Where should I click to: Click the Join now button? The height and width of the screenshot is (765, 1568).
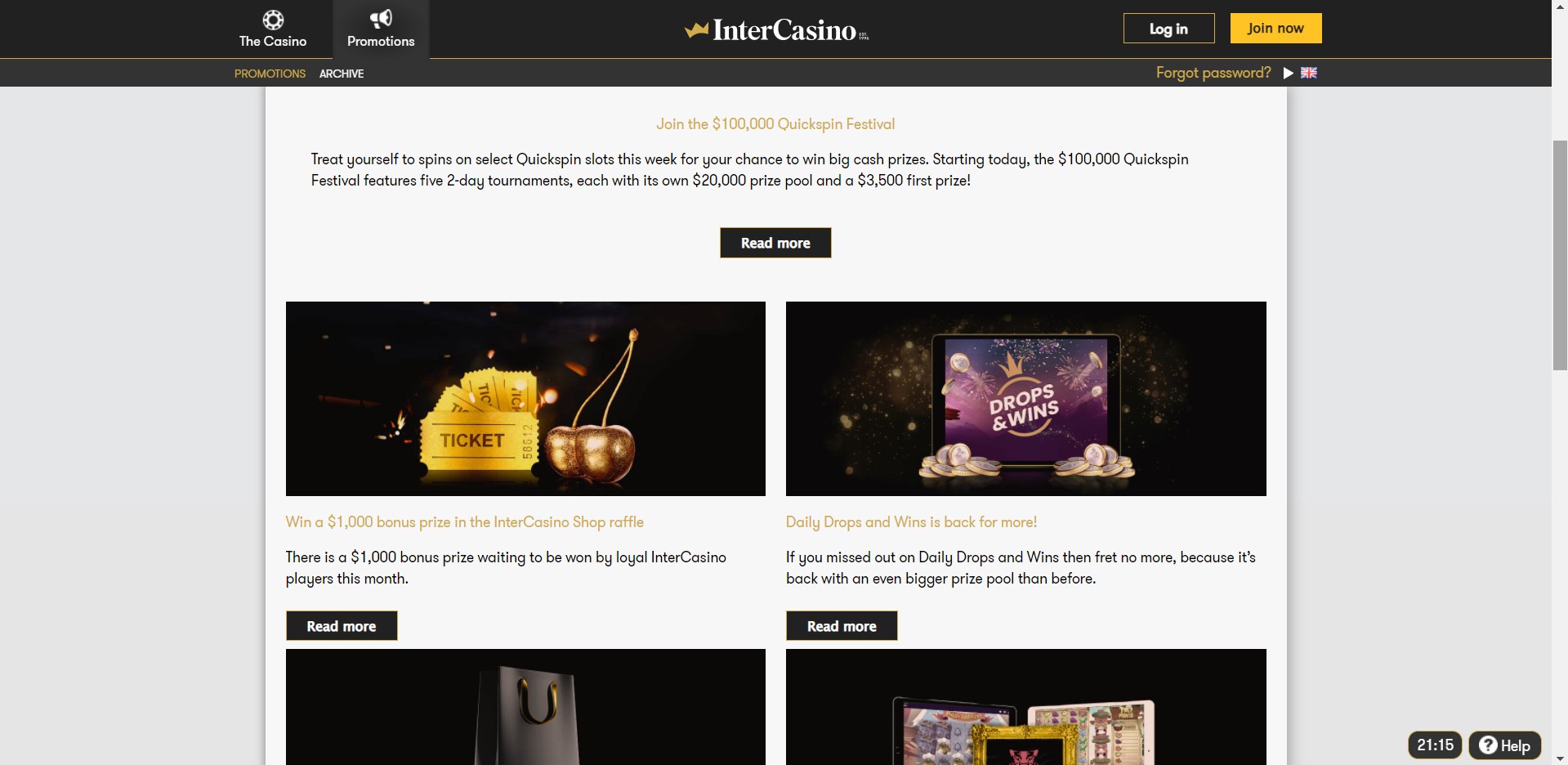(1275, 29)
